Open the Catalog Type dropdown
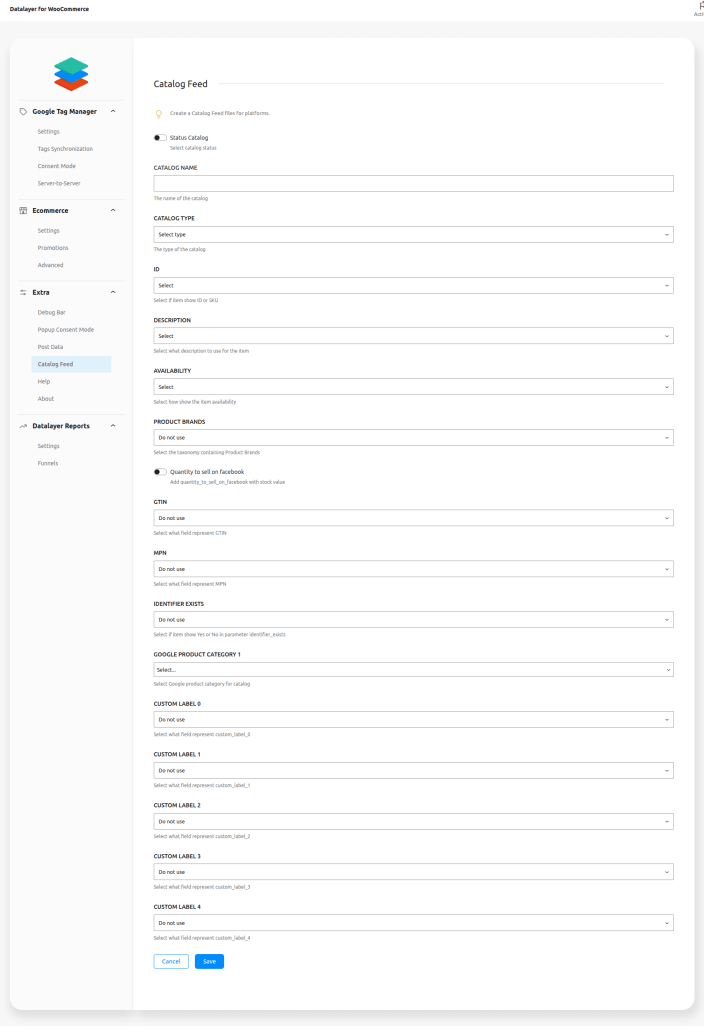 (x=413, y=235)
